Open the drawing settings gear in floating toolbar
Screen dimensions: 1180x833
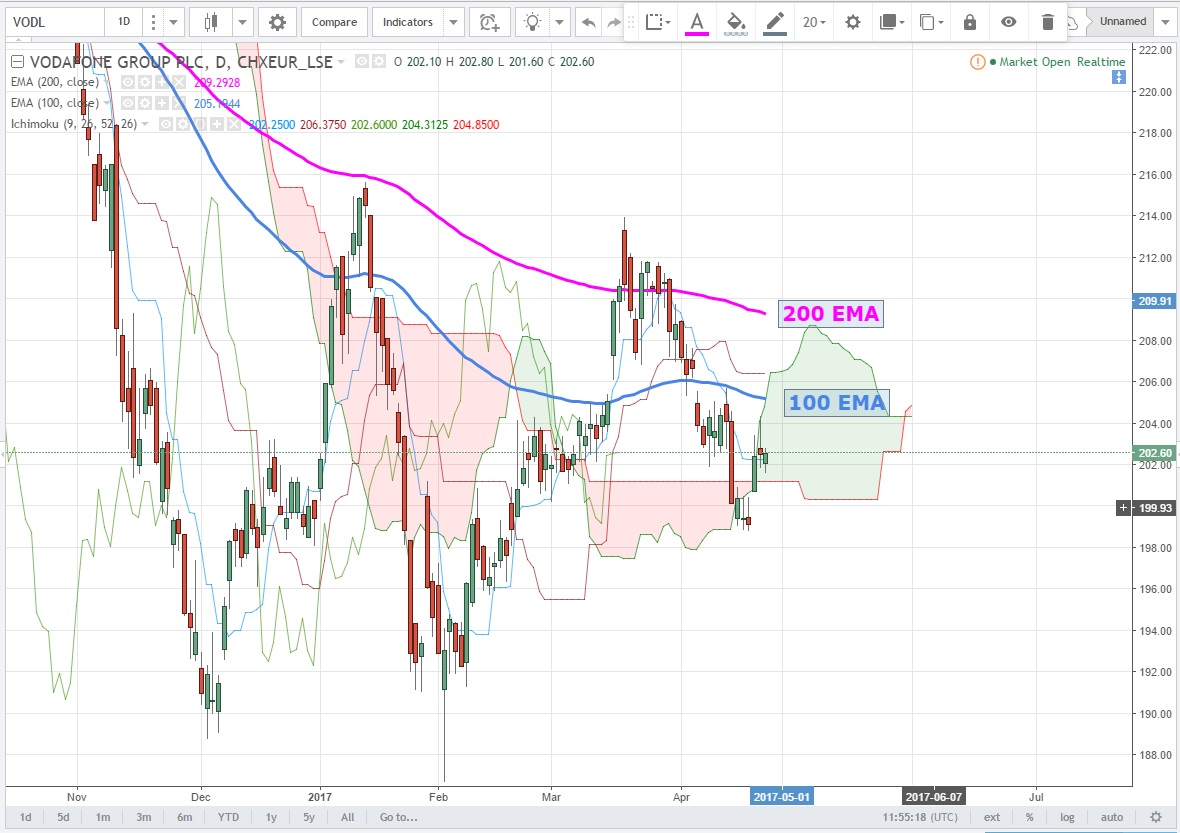tap(853, 23)
